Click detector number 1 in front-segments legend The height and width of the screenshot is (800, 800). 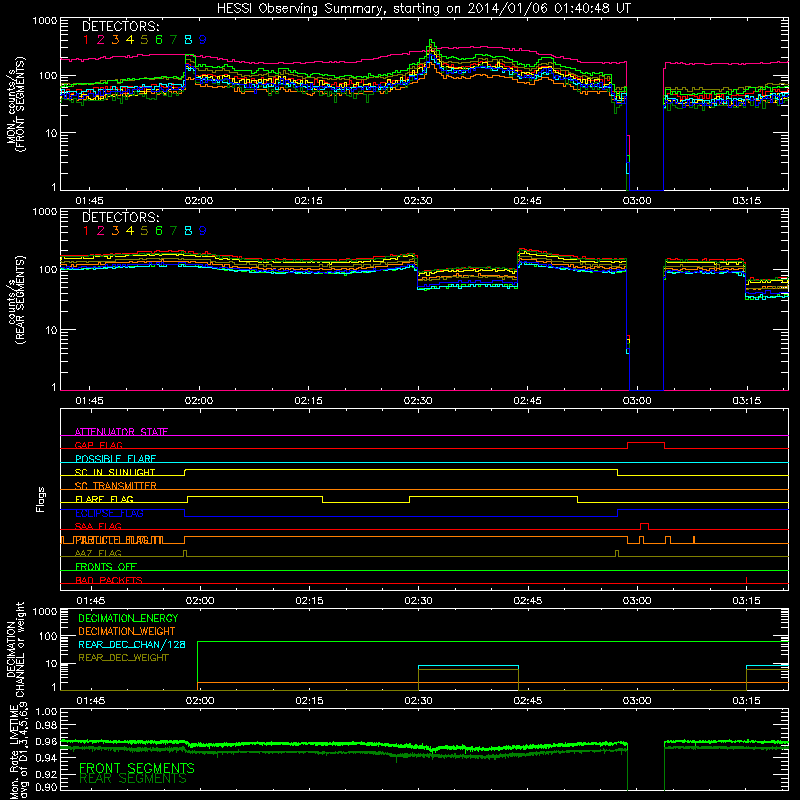86,40
